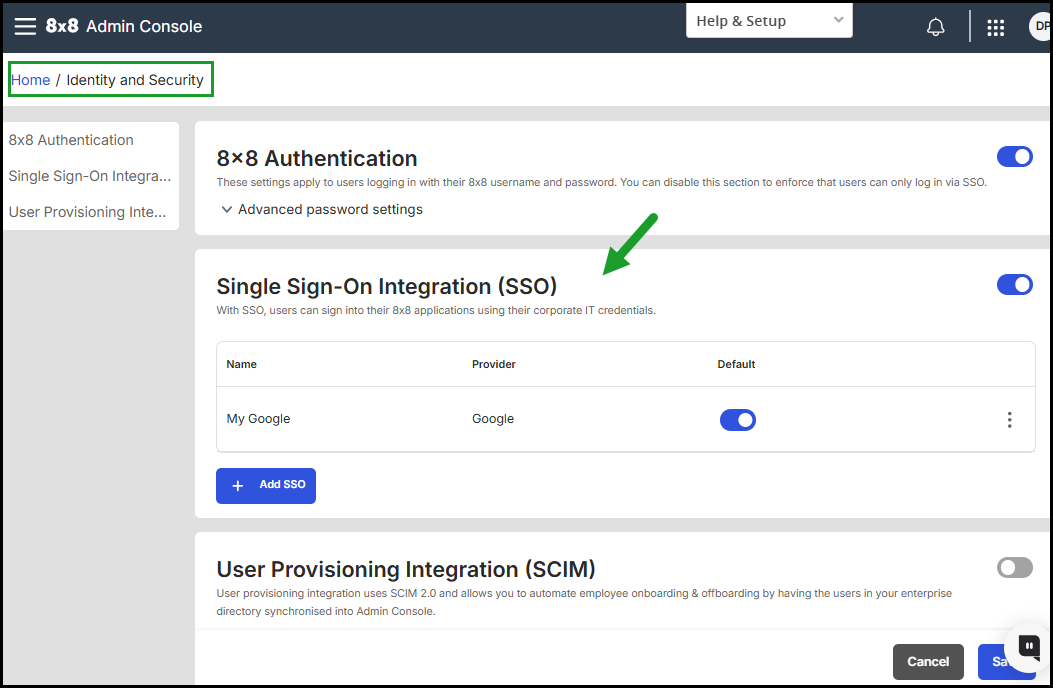Toggle 8x8 Authentication off
The height and width of the screenshot is (688, 1053).
click(x=1015, y=157)
